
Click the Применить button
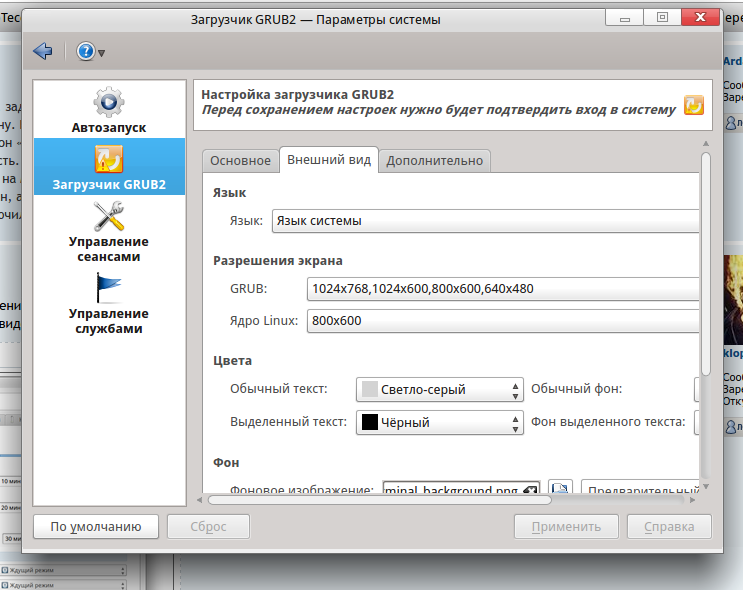[x=566, y=526]
